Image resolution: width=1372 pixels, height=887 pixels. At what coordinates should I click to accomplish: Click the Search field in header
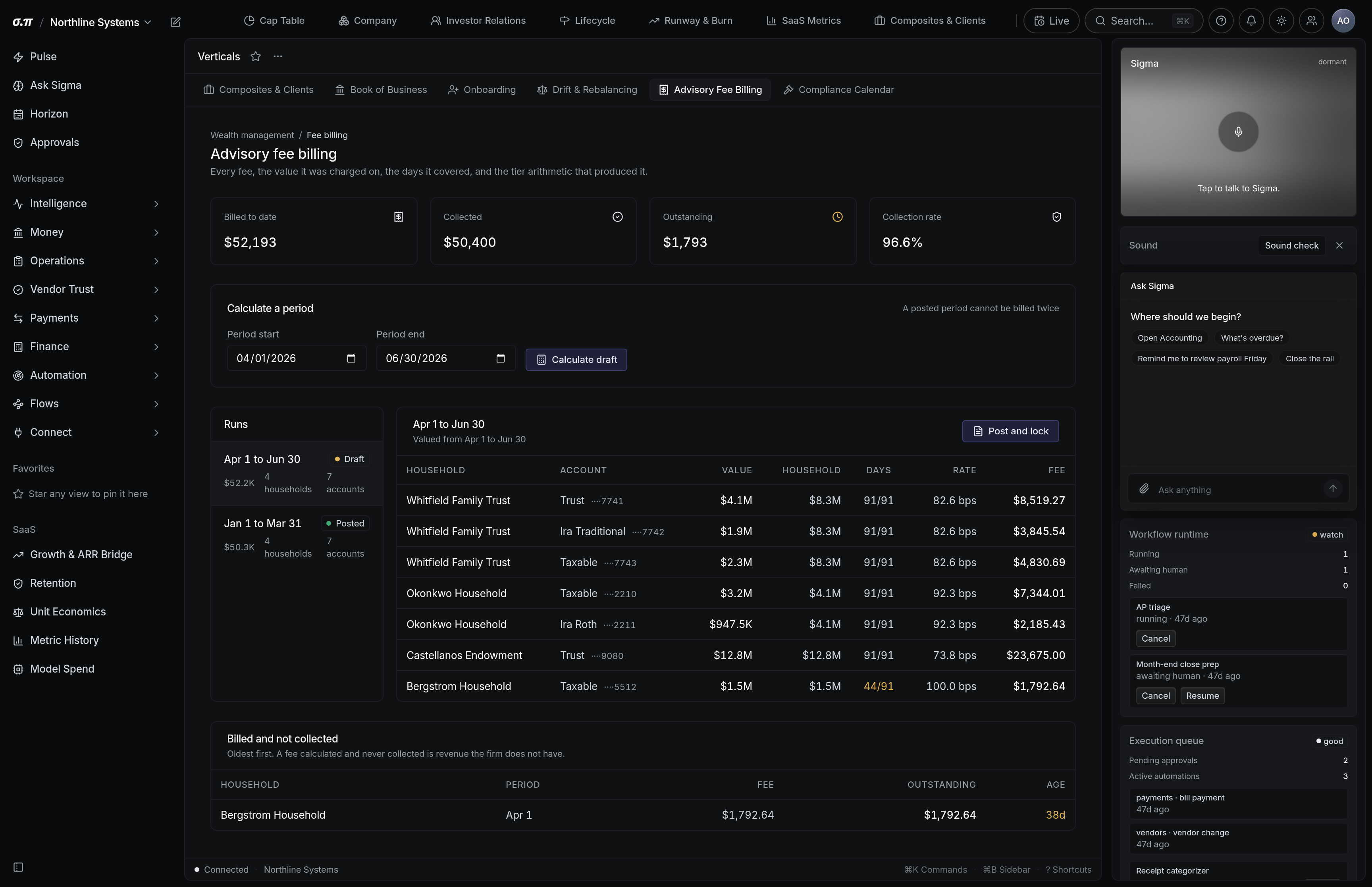pyautogui.click(x=1143, y=21)
